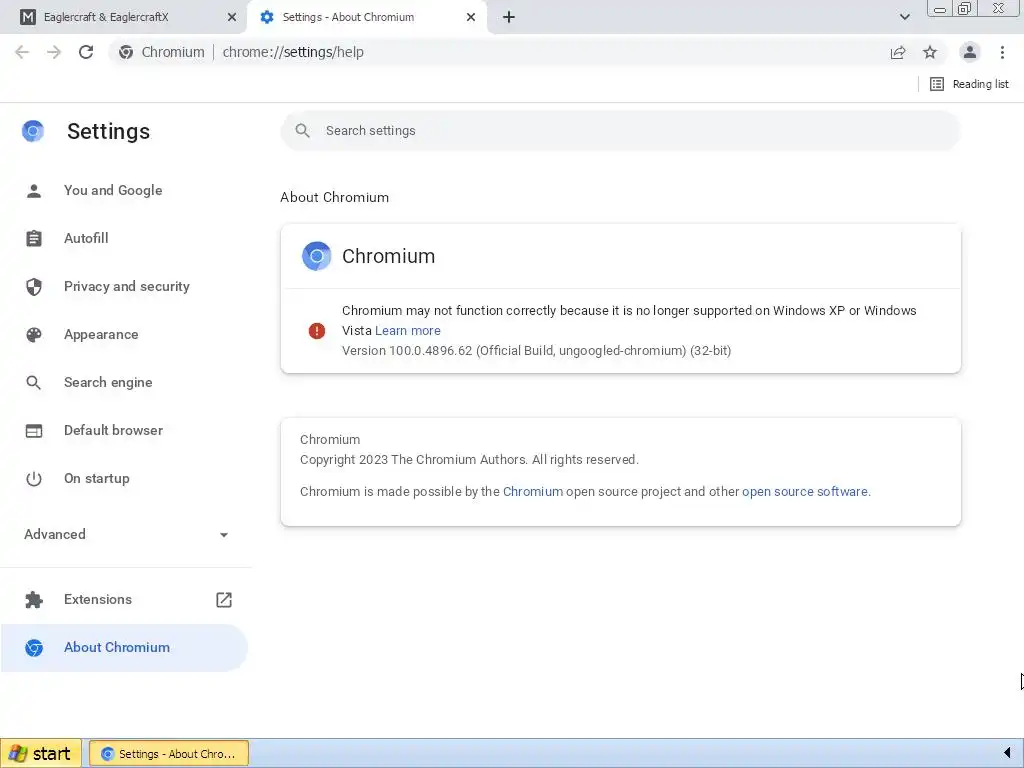Expand the Advanced settings section

point(126,534)
